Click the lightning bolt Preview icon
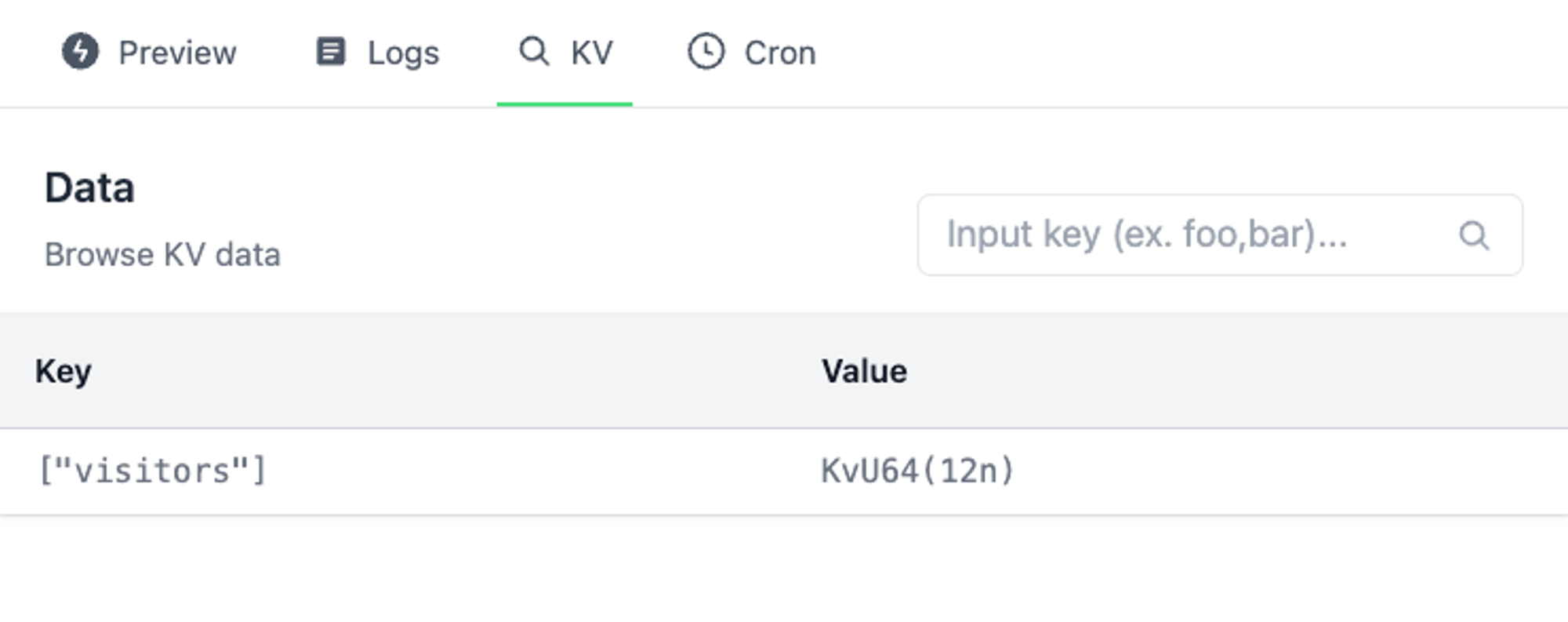Image resolution: width=1568 pixels, height=622 pixels. click(x=81, y=53)
